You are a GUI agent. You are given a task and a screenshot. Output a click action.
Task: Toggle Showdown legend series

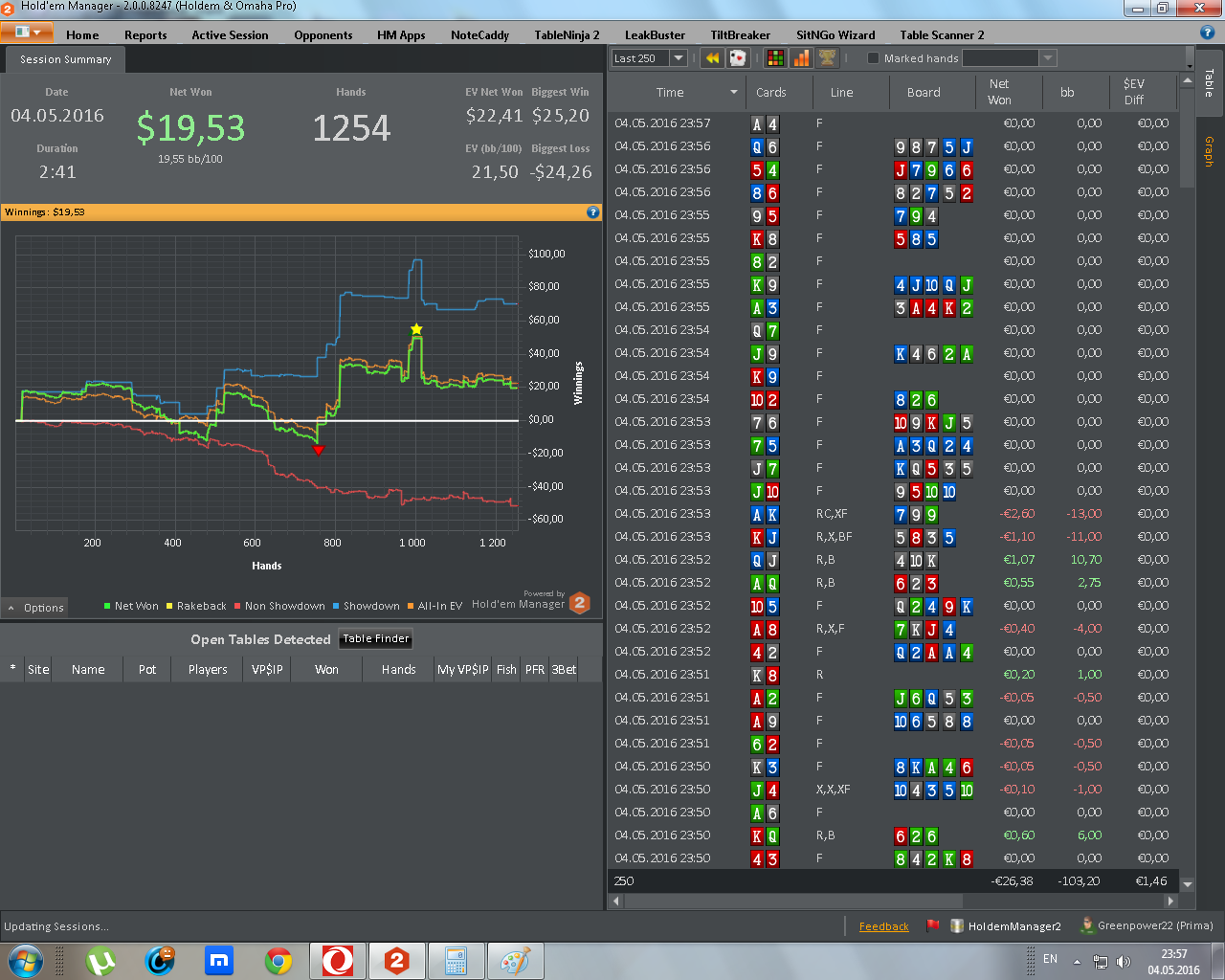pos(367,606)
